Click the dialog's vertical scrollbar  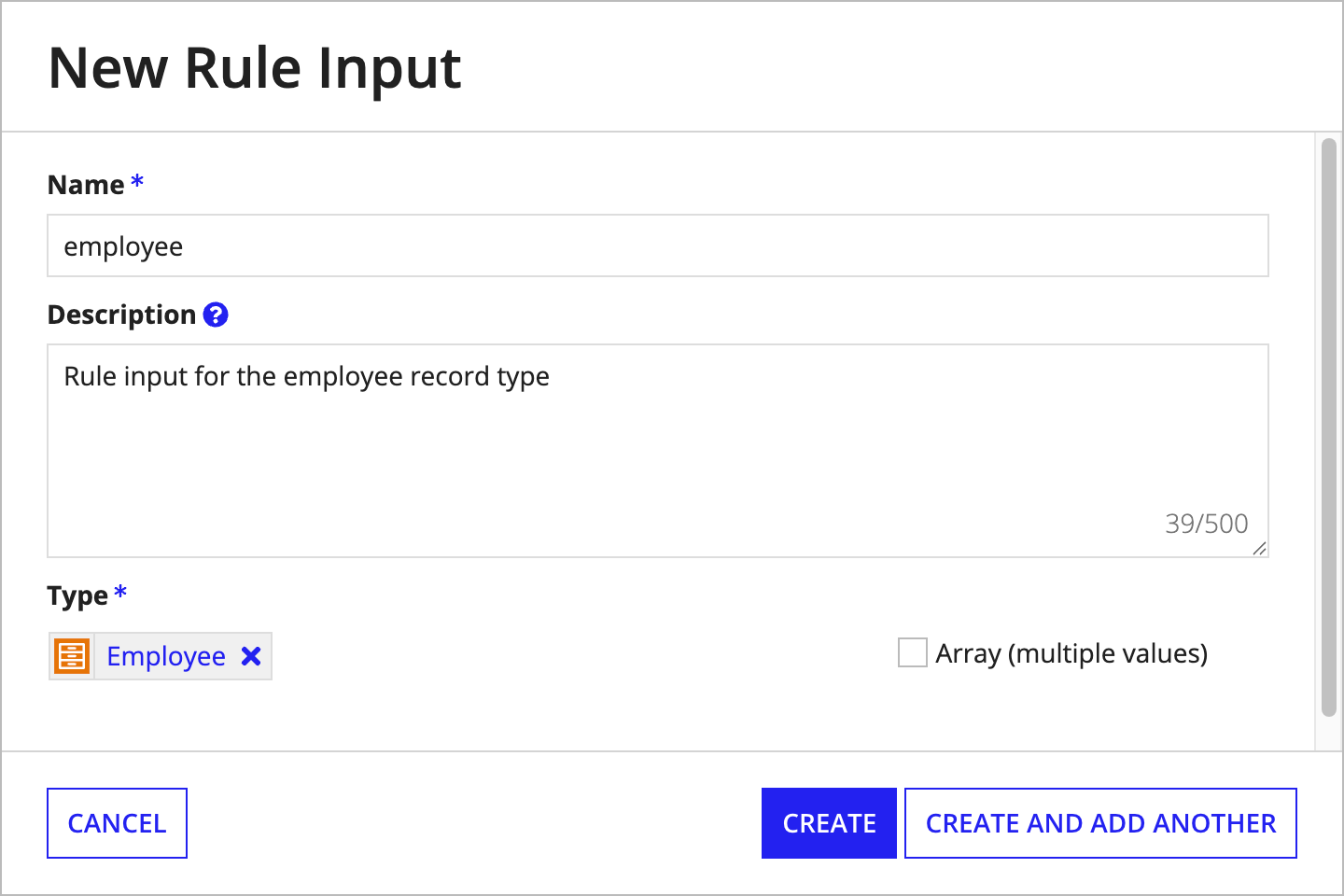pos(1329,427)
